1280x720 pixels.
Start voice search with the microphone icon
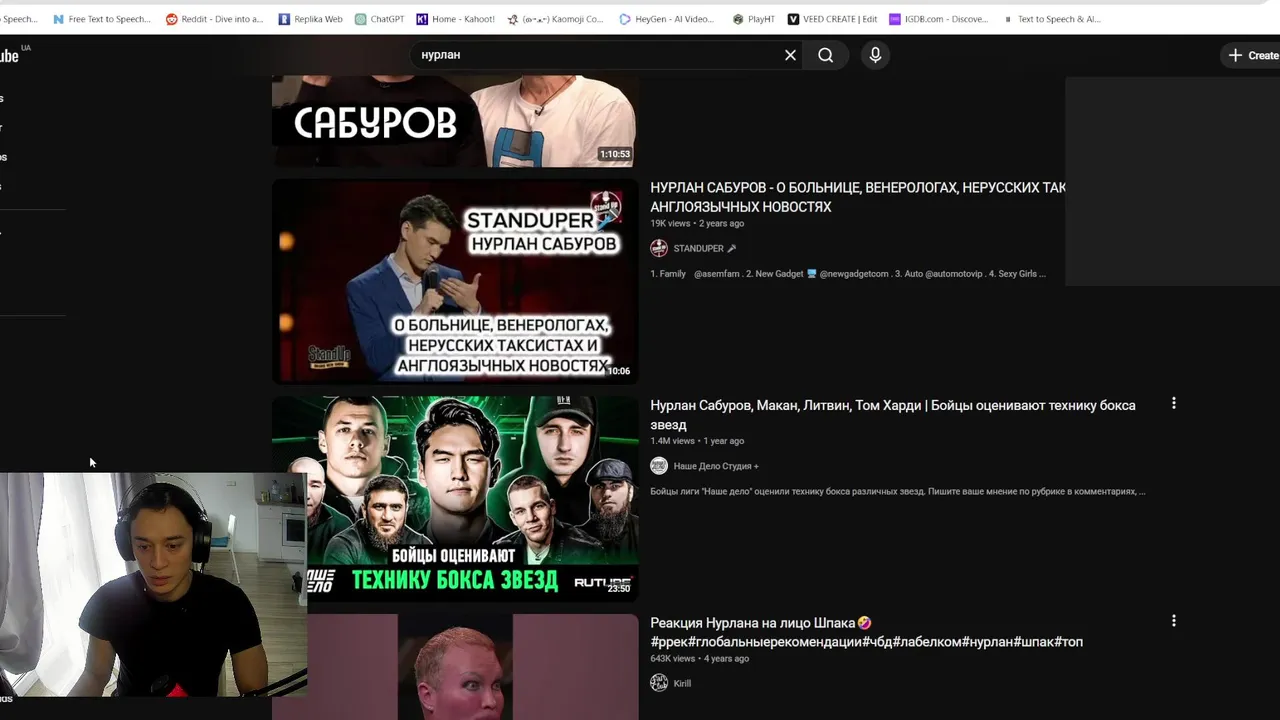point(875,55)
